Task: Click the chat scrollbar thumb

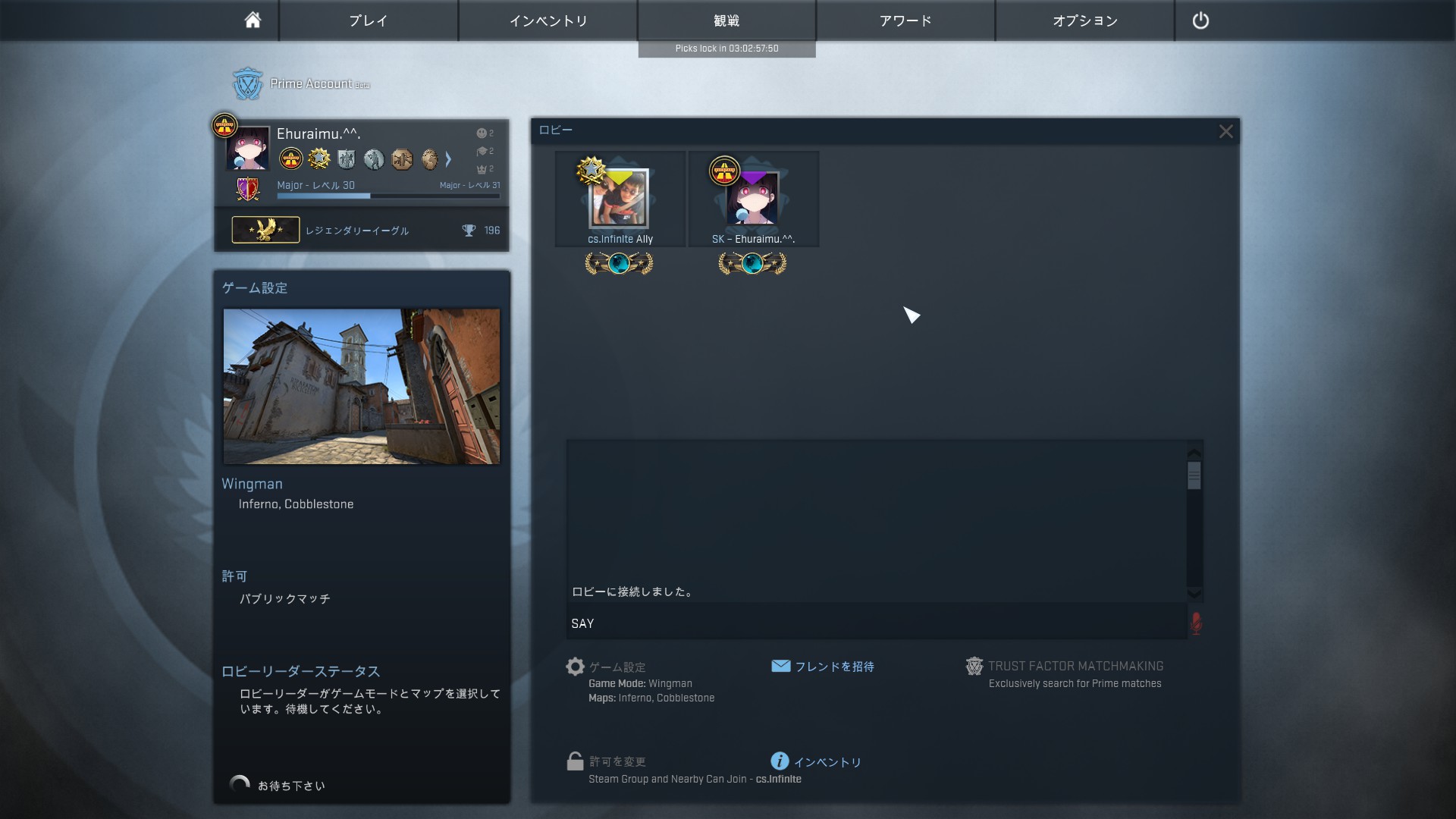Action: (x=1194, y=476)
